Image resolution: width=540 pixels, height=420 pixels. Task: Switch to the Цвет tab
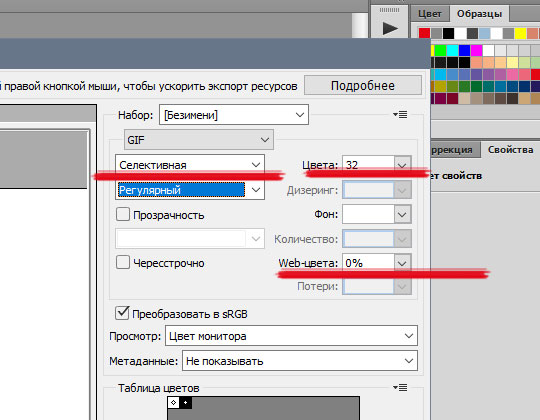coord(429,14)
